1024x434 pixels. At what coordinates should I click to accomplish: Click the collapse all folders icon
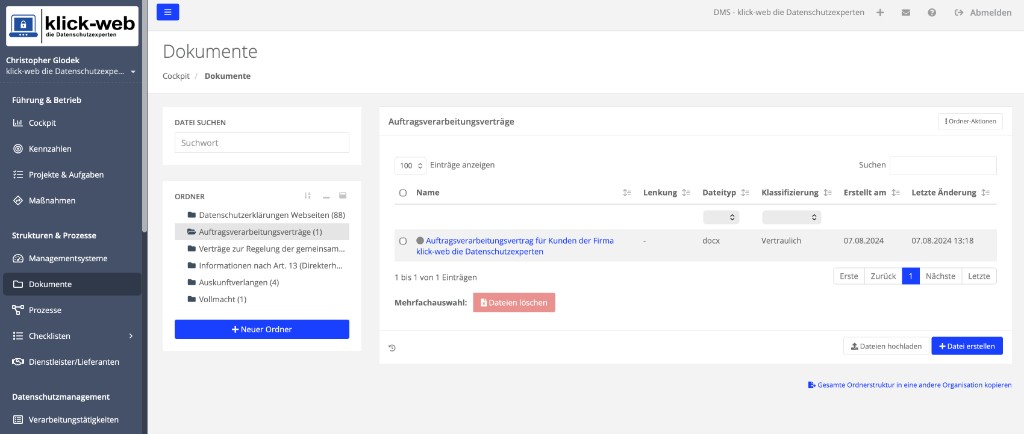click(x=326, y=196)
